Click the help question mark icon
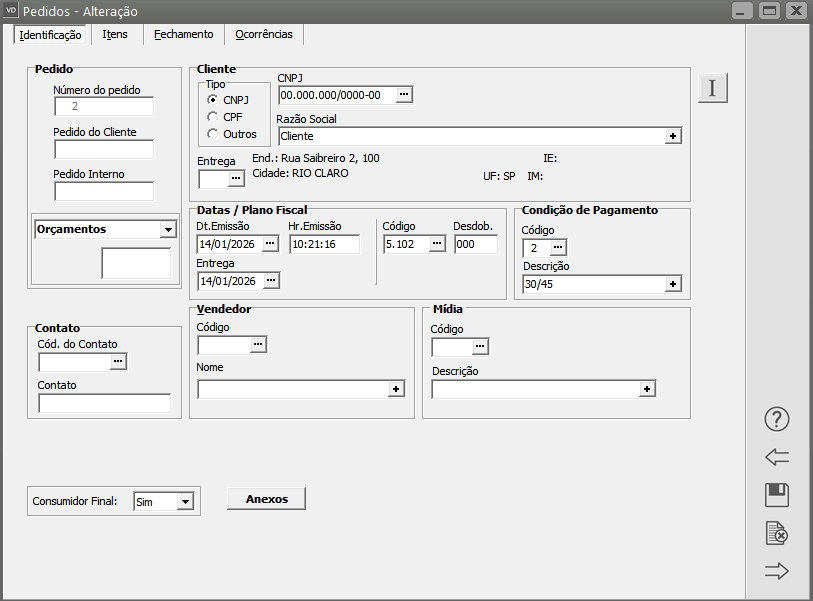This screenshot has width=813, height=601. (x=777, y=419)
